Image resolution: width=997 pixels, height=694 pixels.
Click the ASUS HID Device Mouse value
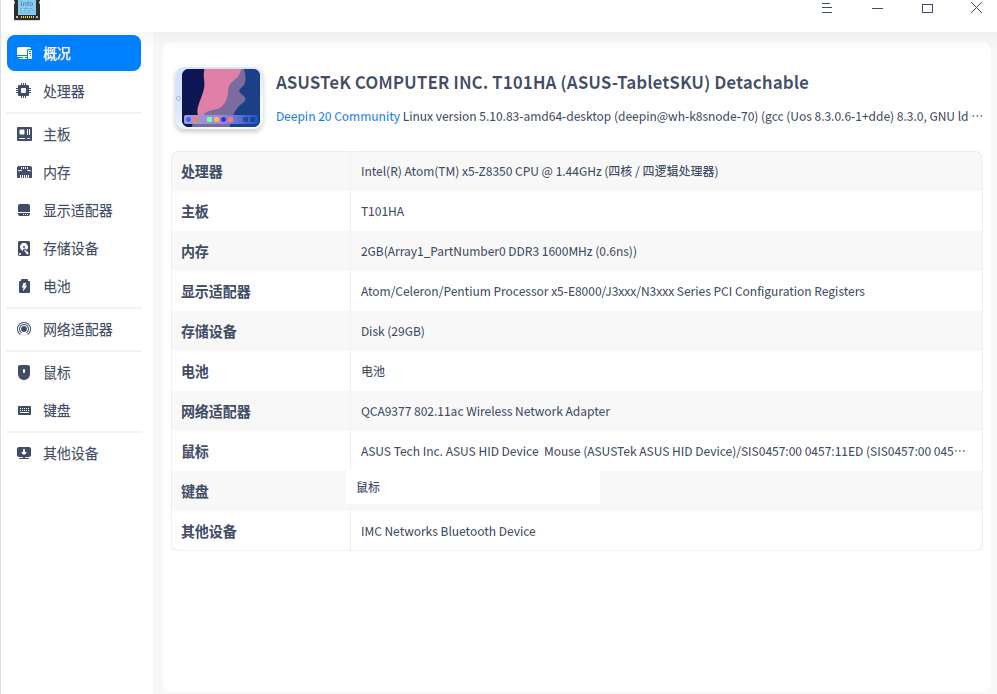[663, 452]
